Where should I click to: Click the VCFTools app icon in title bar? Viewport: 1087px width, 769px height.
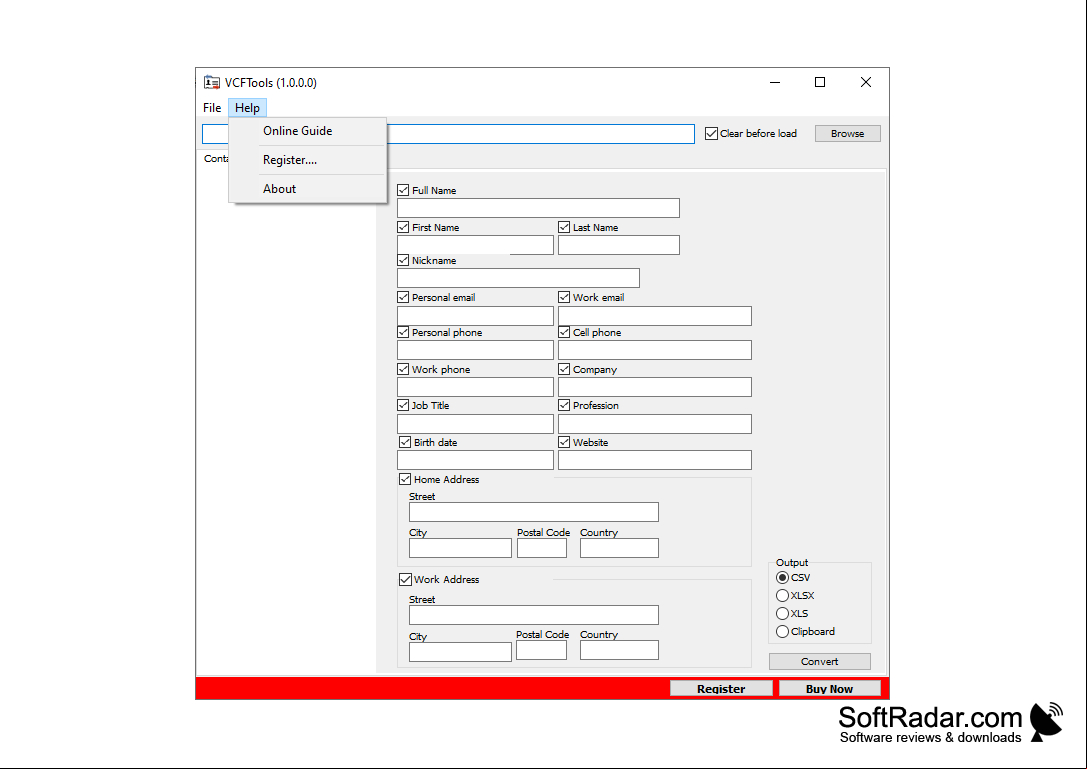211,83
